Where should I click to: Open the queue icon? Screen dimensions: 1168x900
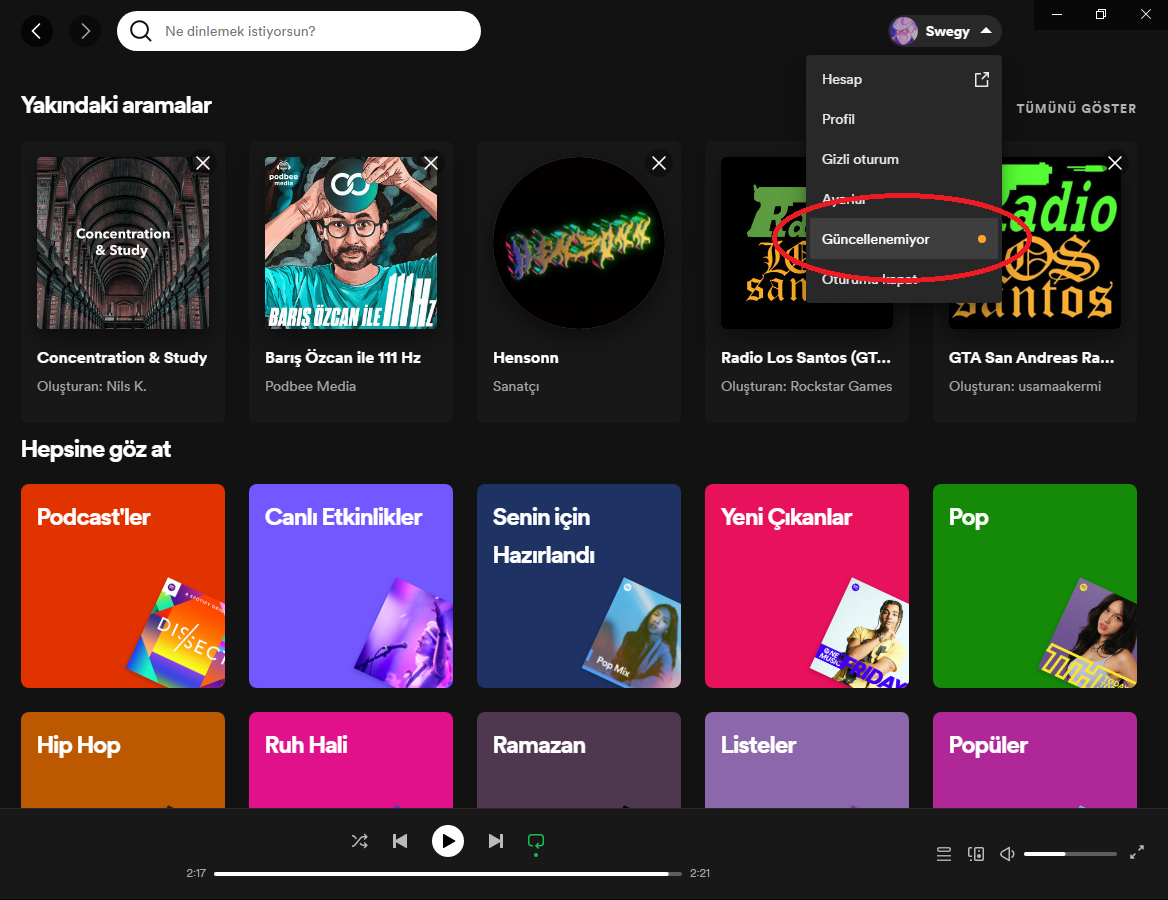click(x=944, y=854)
